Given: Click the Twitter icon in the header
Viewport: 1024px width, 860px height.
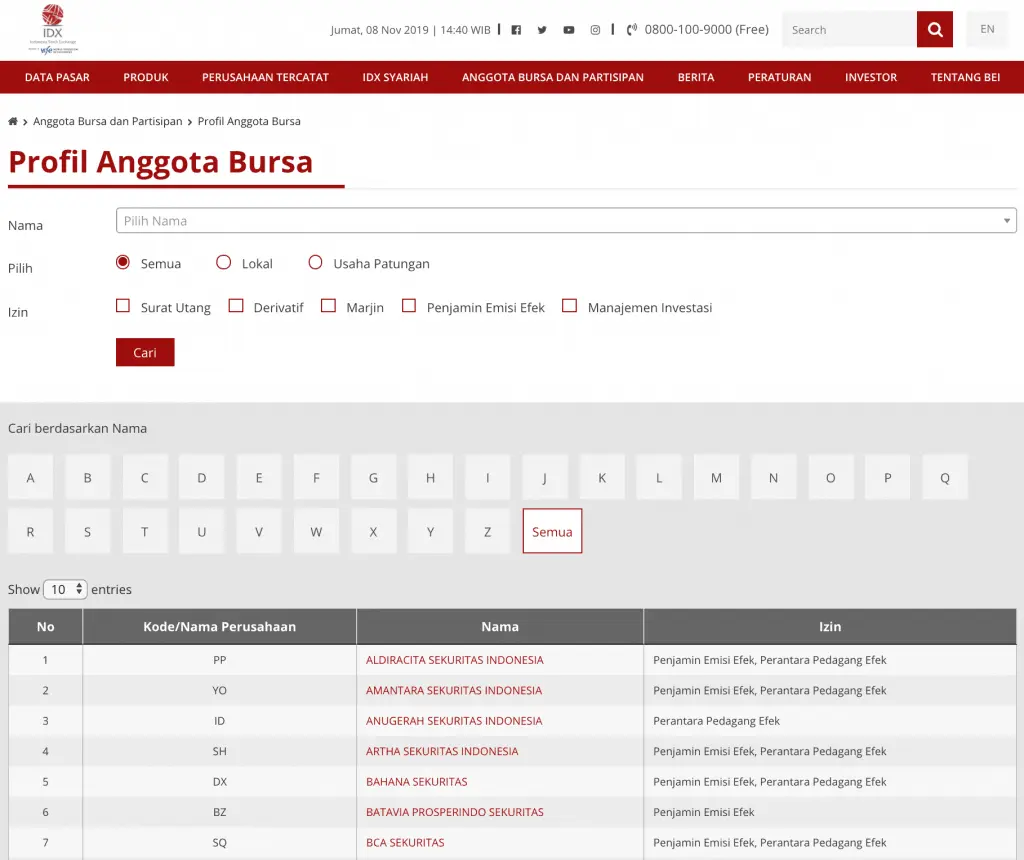Looking at the screenshot, I should [542, 29].
